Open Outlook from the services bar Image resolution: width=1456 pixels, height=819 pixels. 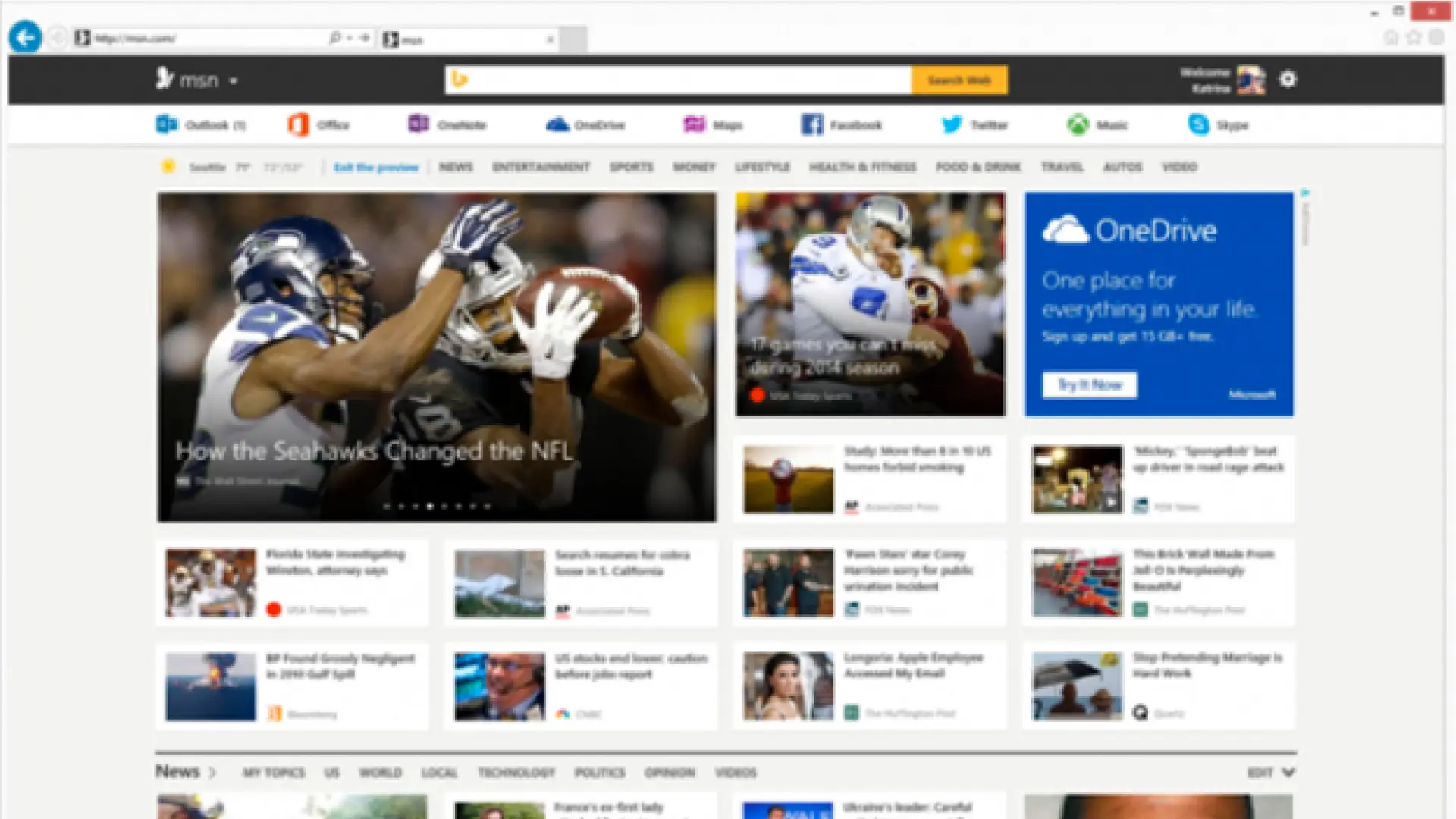point(201,124)
